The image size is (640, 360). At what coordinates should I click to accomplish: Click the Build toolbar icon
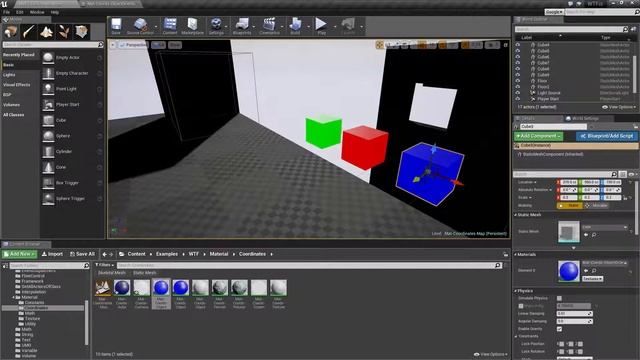pyautogui.click(x=295, y=25)
